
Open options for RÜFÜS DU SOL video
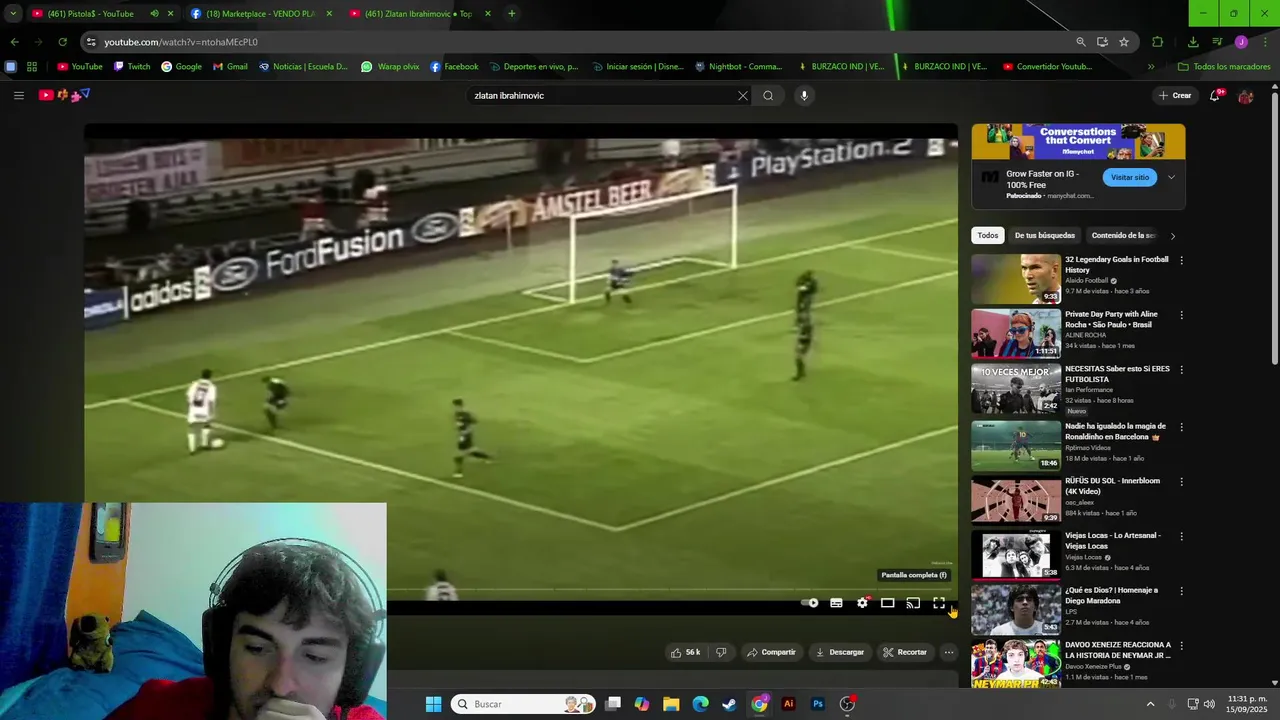click(x=1181, y=481)
